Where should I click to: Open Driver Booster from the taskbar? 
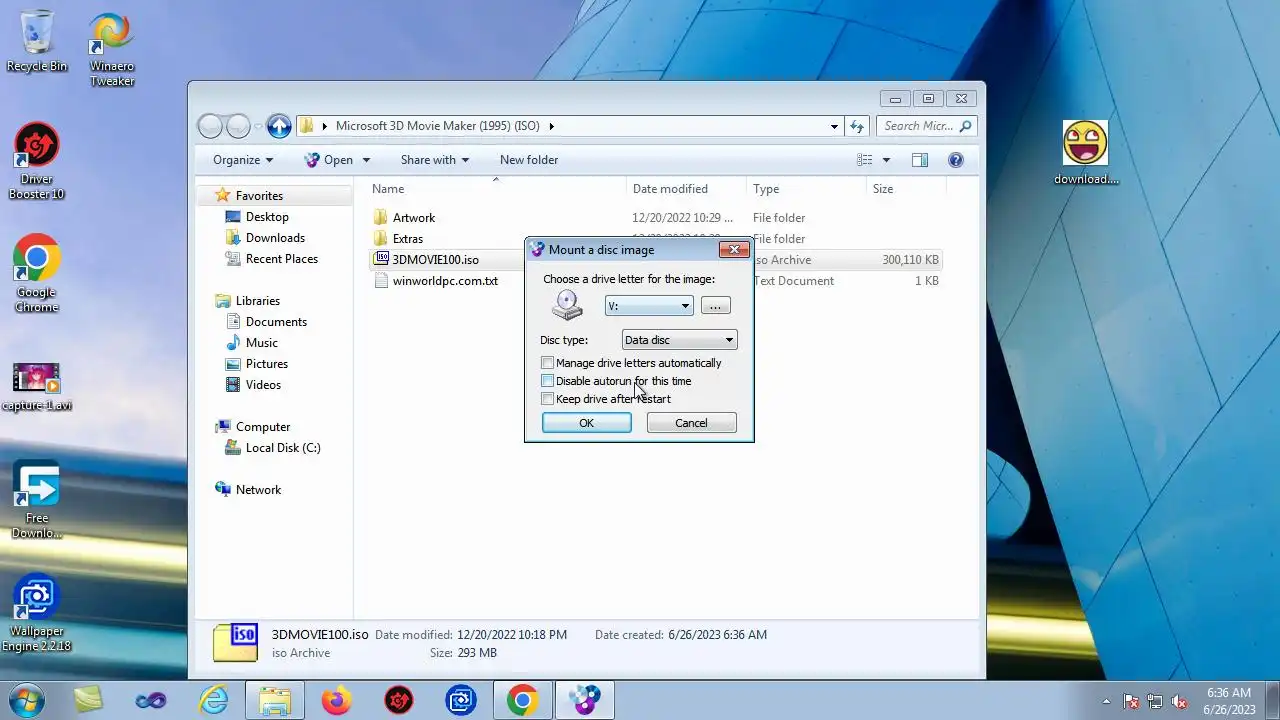coord(399,700)
